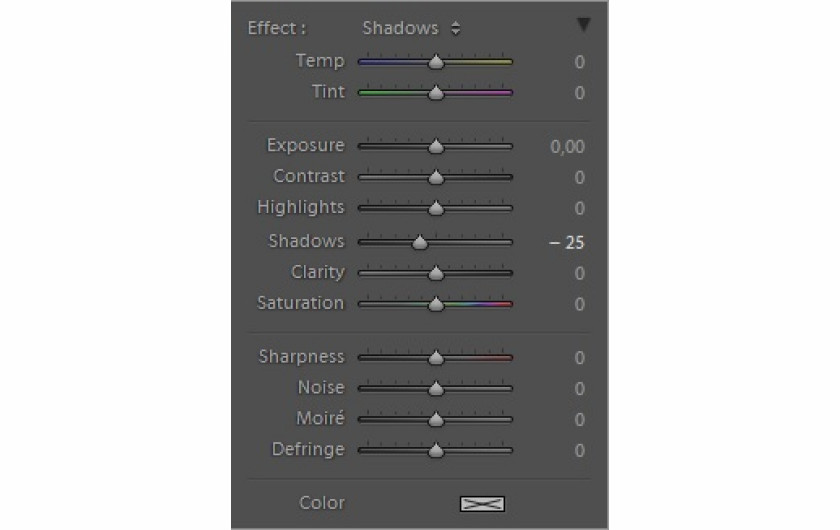Select the Defringe value field
Screen dimensions: 840x530
coord(579,451)
